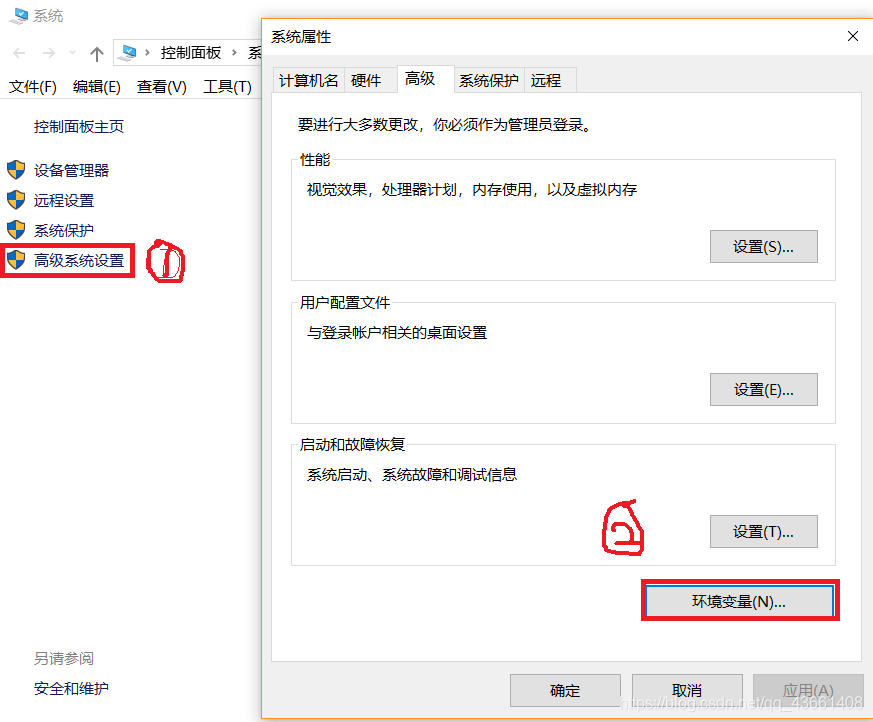
Task: Expand the chevron after 控制面板 in address bar
Action: [x=234, y=53]
